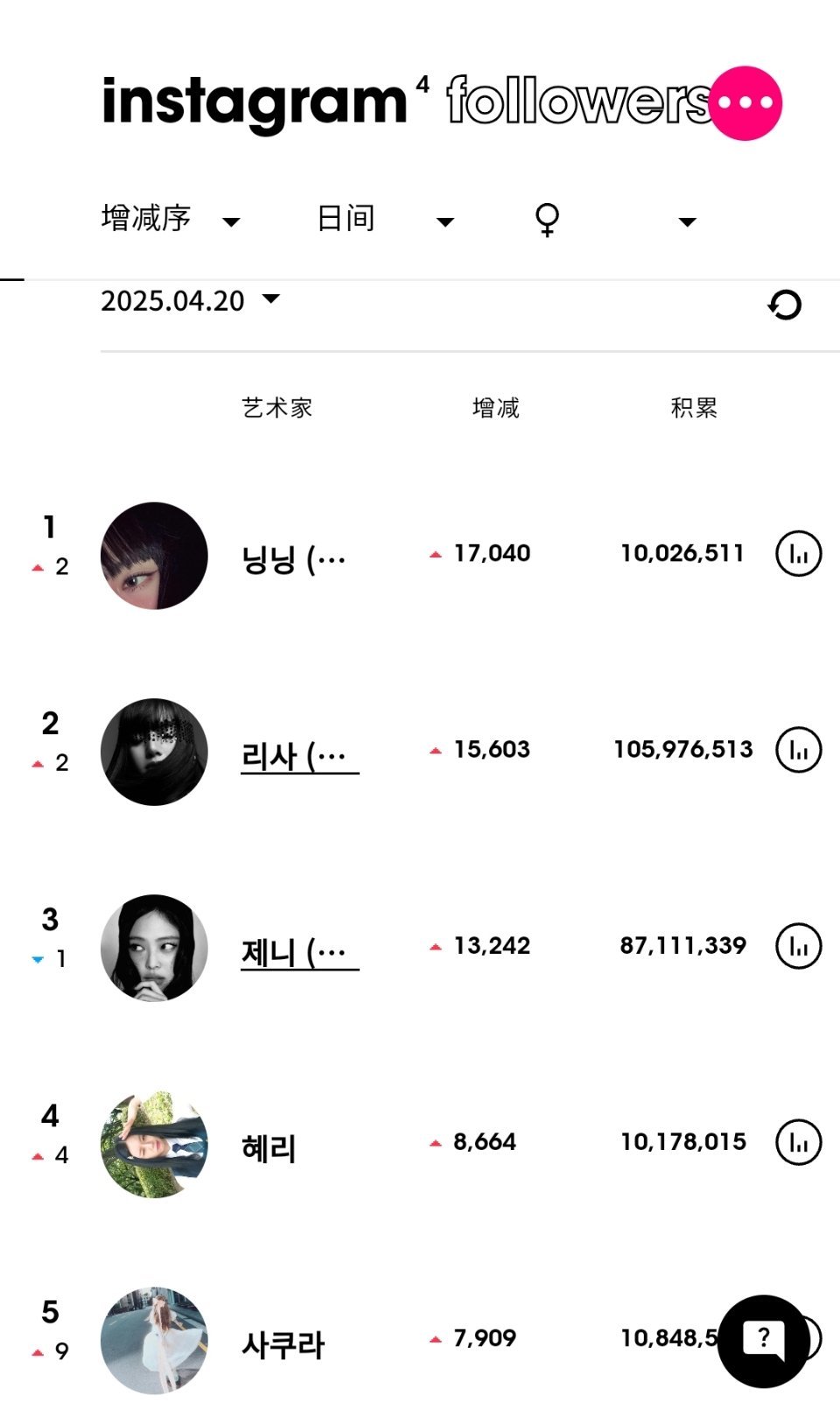Viewport: 840px width, 1416px height.
Task: Select the instagram heading tab
Action: coord(255,103)
